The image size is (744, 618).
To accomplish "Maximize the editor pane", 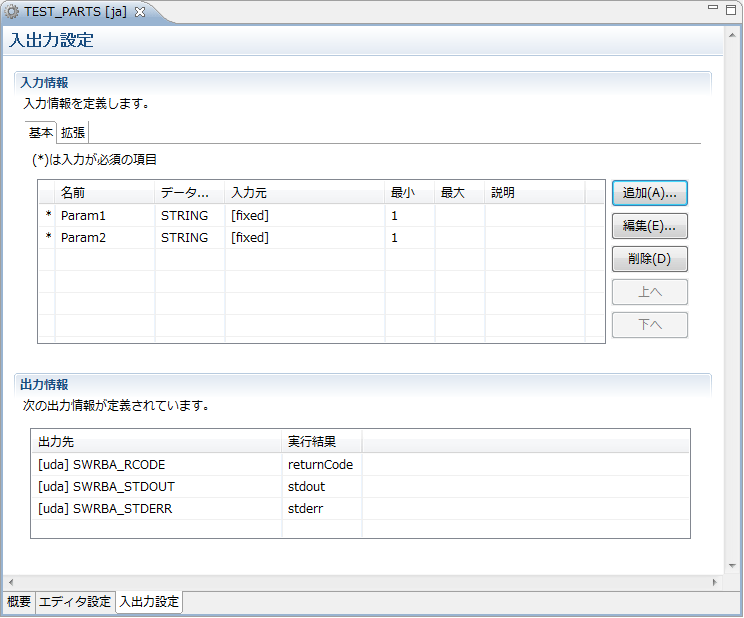I will 731,9.
